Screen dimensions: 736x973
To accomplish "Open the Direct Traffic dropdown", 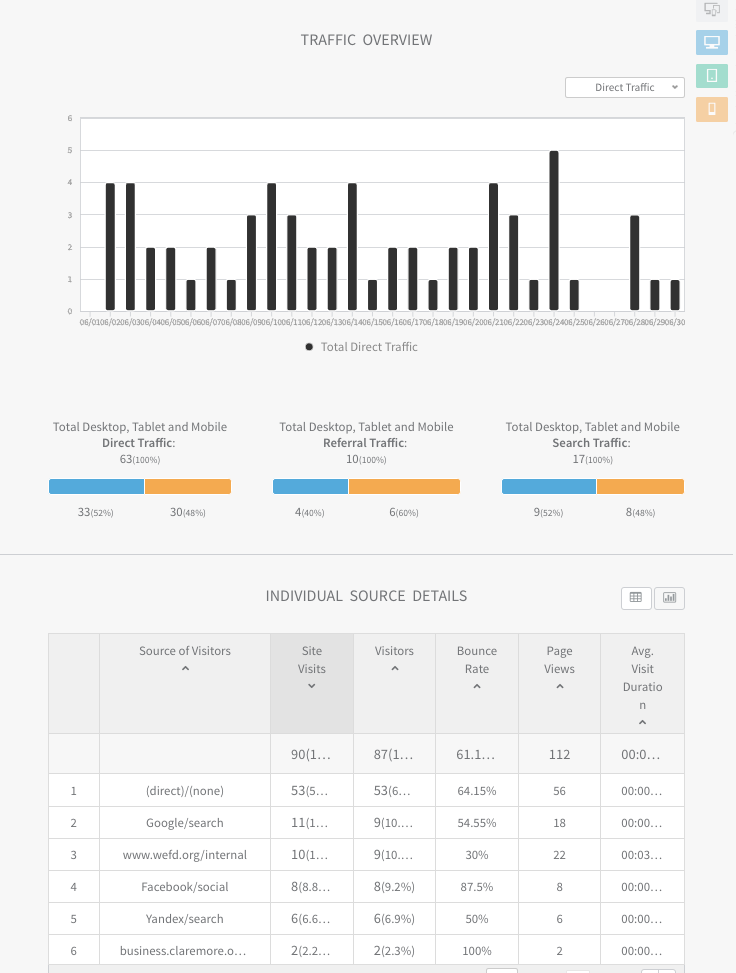I will point(625,87).
